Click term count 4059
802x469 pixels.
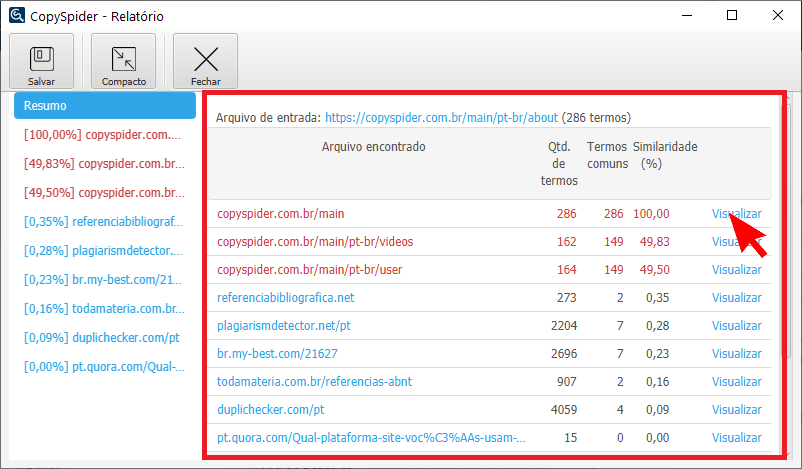(x=564, y=410)
